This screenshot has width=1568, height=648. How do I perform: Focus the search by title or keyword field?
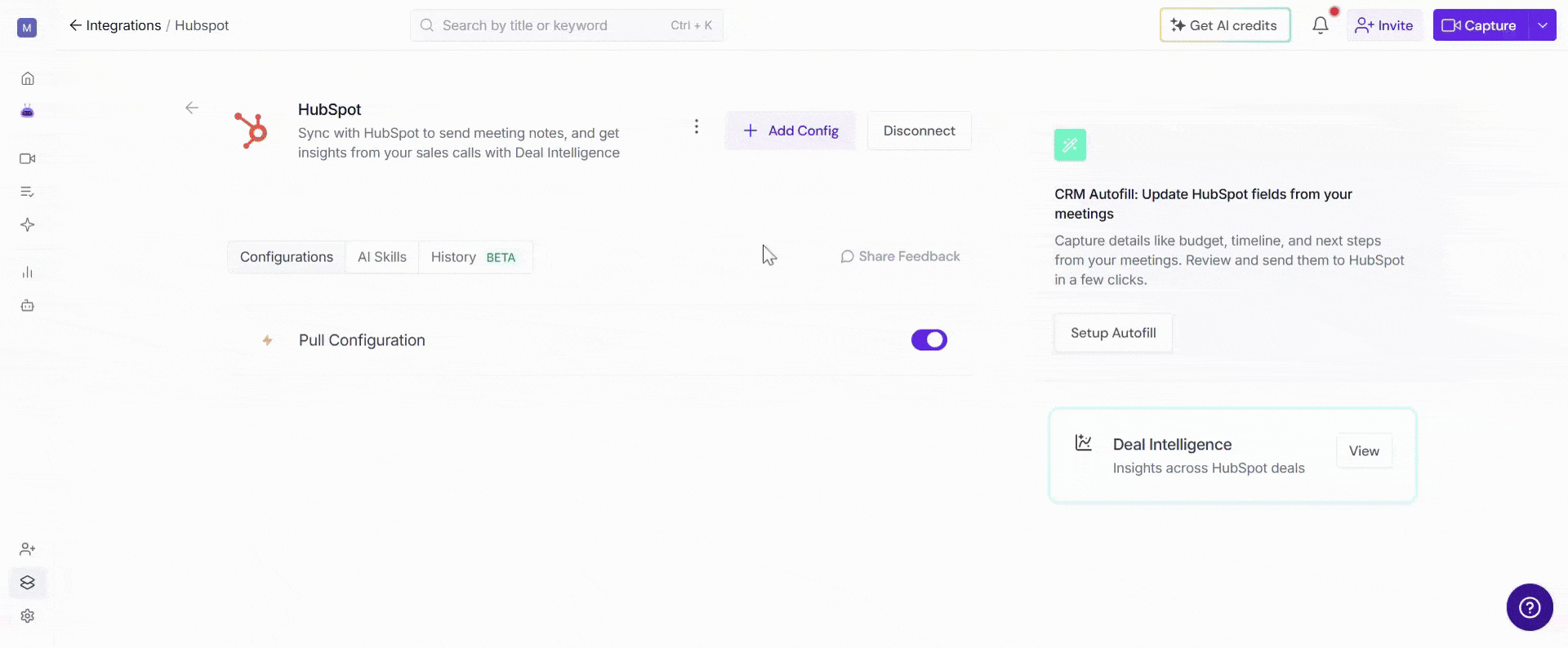[567, 25]
